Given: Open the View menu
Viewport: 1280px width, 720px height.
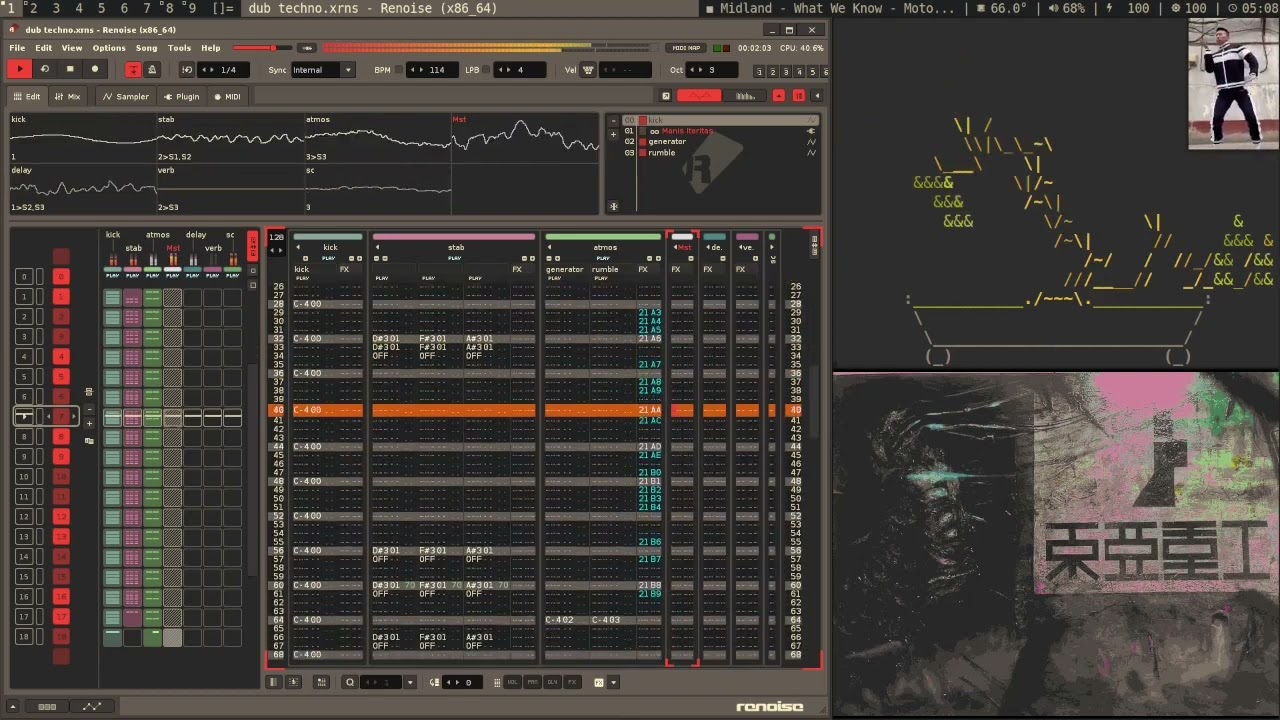Looking at the screenshot, I should (72, 48).
